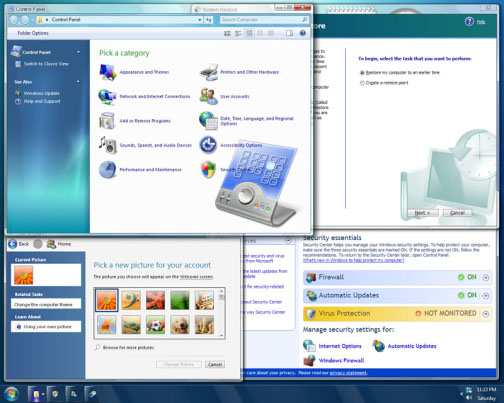Click the Windows Start orb
The image size is (504, 403).
(12, 394)
